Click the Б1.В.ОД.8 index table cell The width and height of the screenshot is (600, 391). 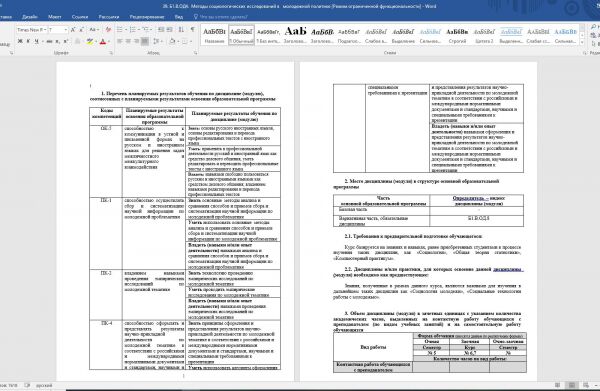pos(477,221)
